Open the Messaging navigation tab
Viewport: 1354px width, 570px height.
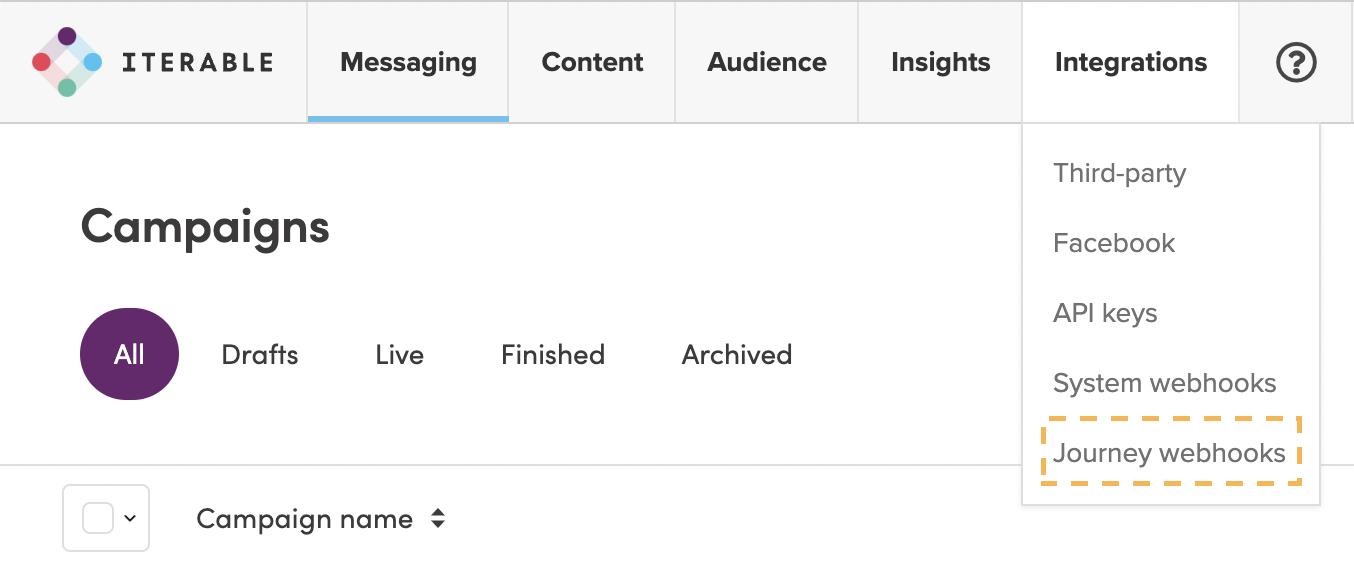click(408, 62)
